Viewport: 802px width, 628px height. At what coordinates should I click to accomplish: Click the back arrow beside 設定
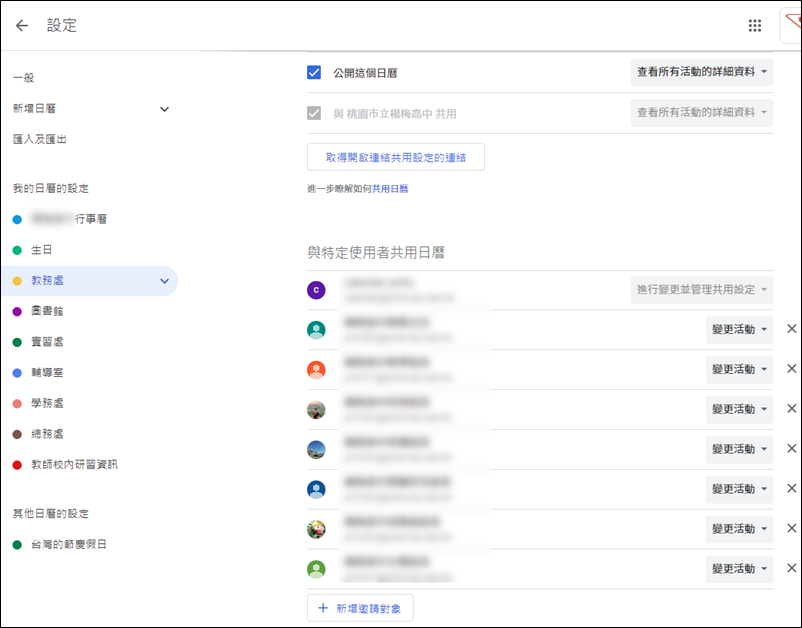click(x=21, y=25)
